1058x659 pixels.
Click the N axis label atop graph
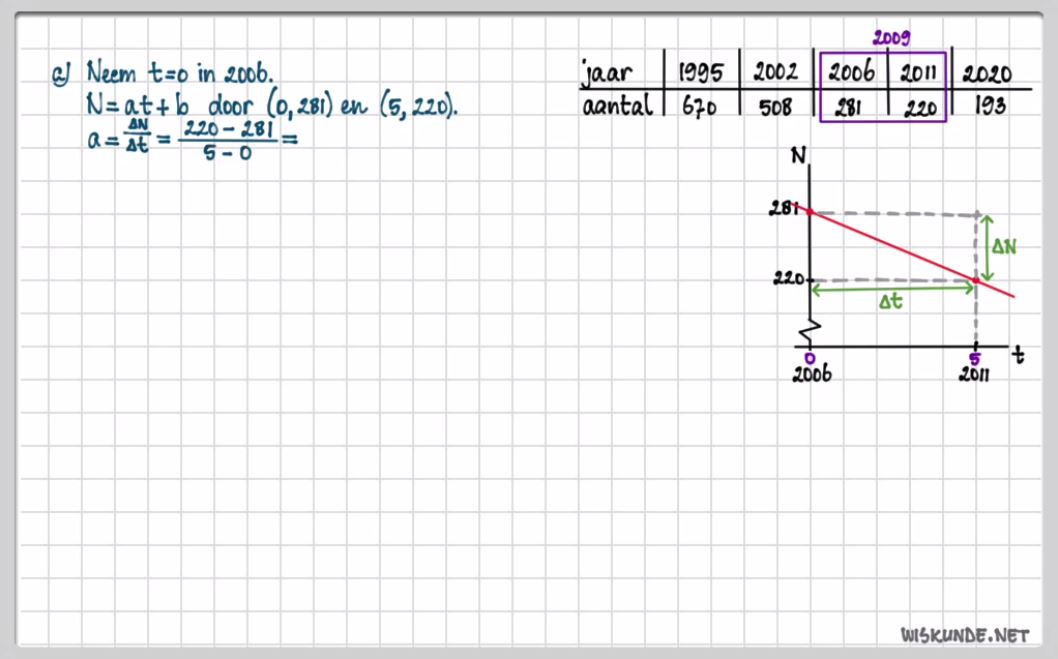[798, 157]
